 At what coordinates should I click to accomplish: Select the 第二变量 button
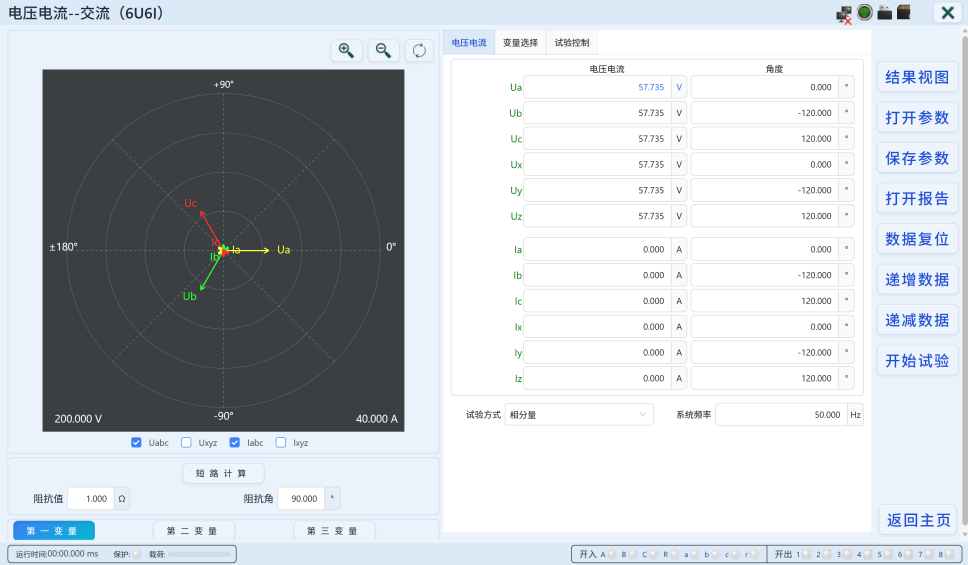tap(194, 531)
